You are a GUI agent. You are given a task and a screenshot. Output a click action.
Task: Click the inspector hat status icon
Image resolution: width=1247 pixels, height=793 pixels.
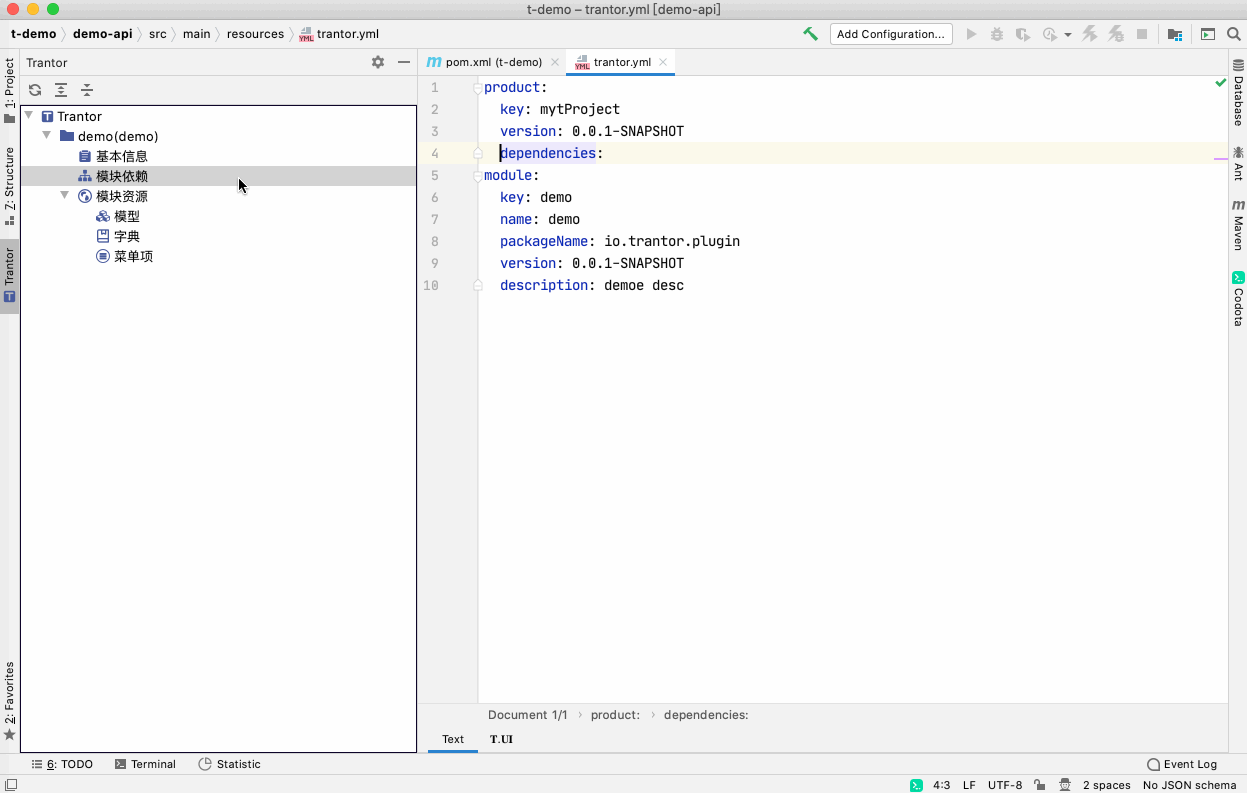1066,785
